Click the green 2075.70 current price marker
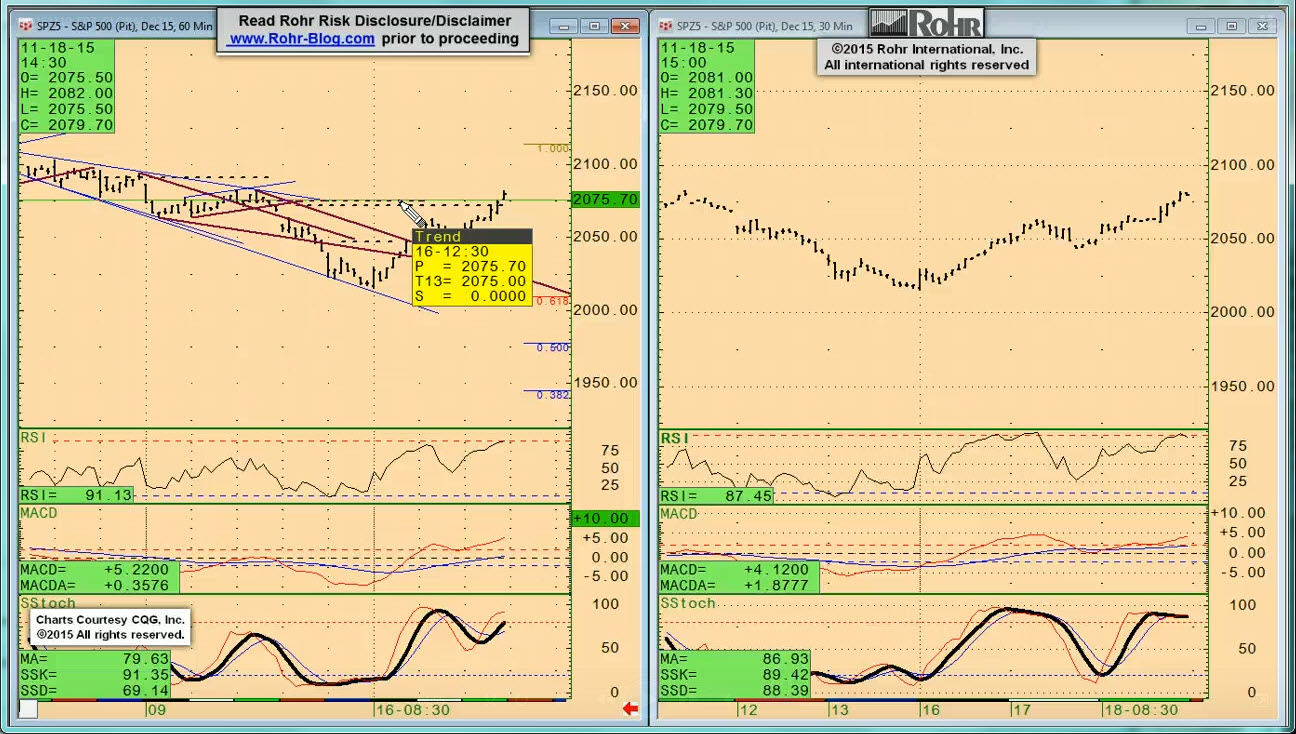 point(604,200)
